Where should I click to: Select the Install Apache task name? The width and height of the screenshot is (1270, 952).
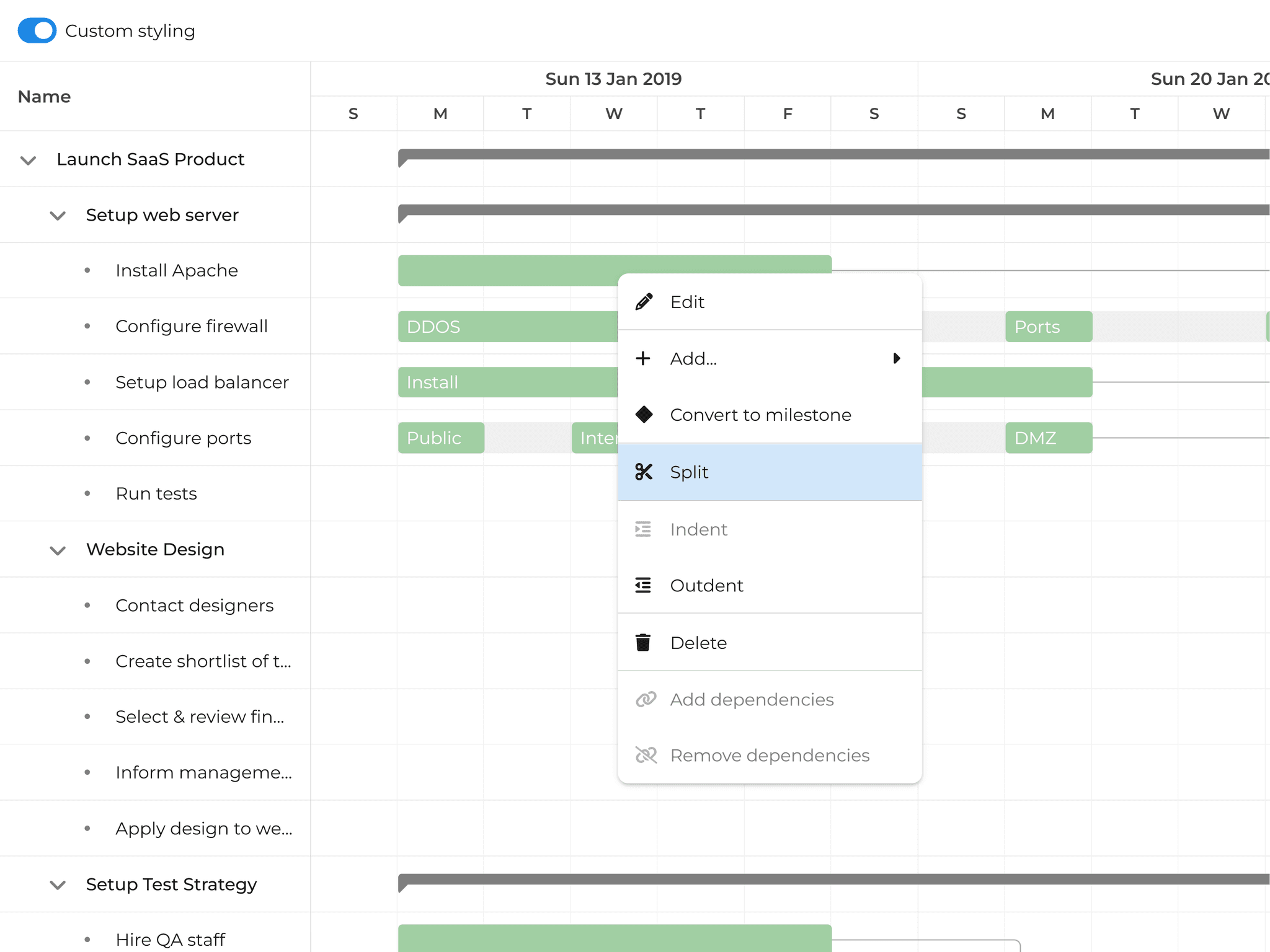pos(176,270)
